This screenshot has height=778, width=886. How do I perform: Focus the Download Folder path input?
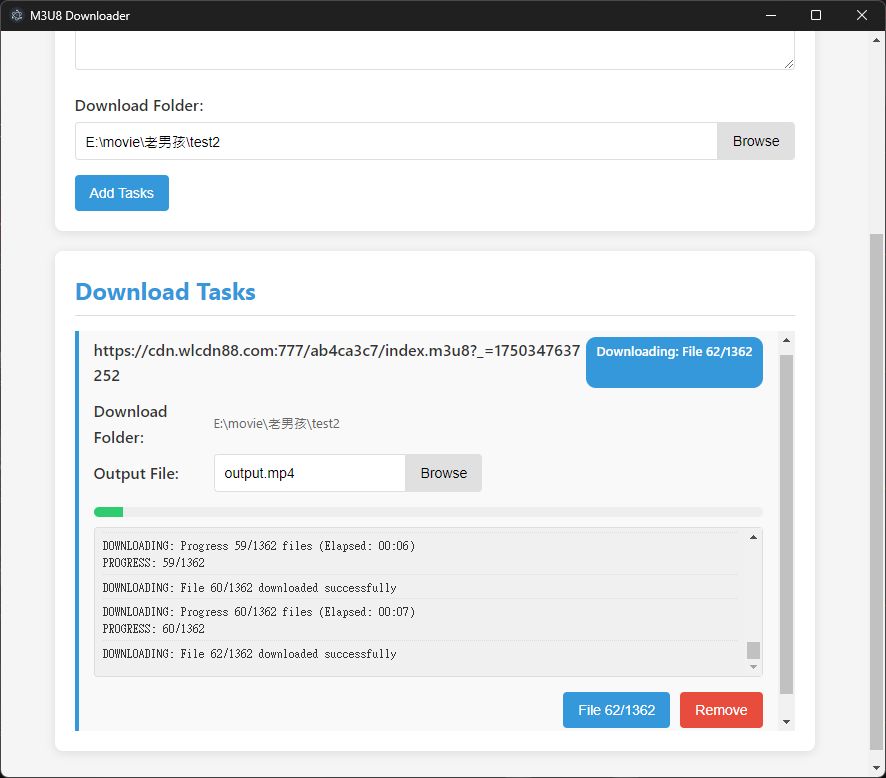click(x=396, y=141)
